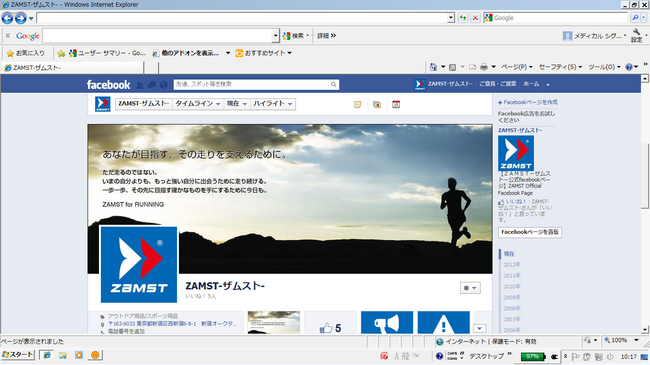The image size is (650, 365).
Task: Click the Facebookページを宣伝 button
Action: (x=530, y=232)
